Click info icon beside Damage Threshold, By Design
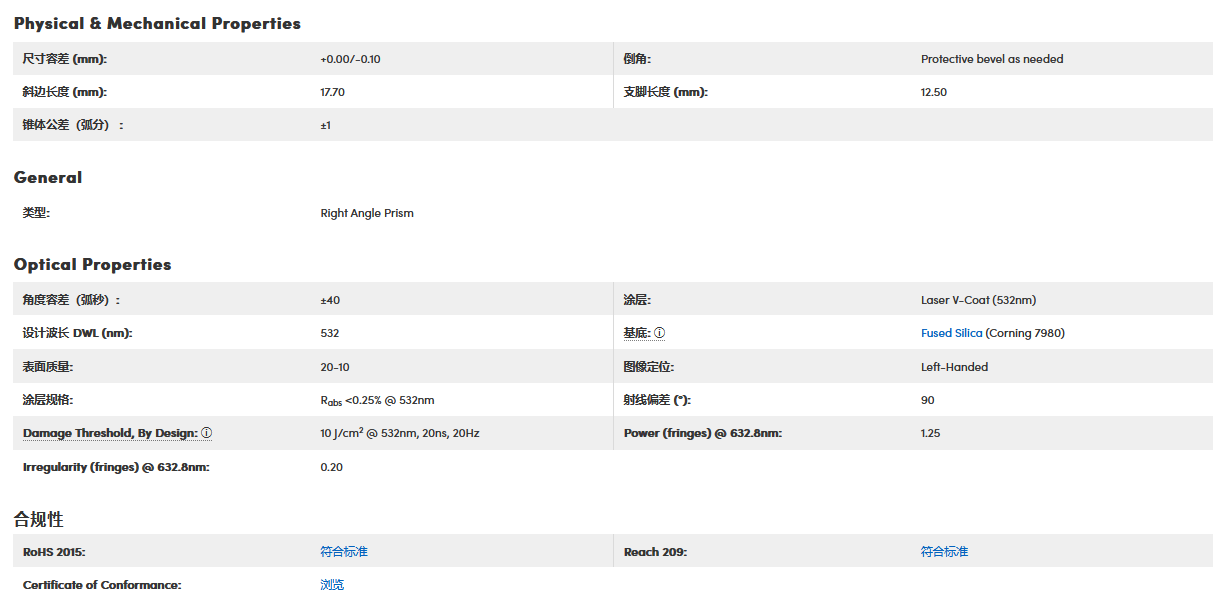 tap(207, 433)
